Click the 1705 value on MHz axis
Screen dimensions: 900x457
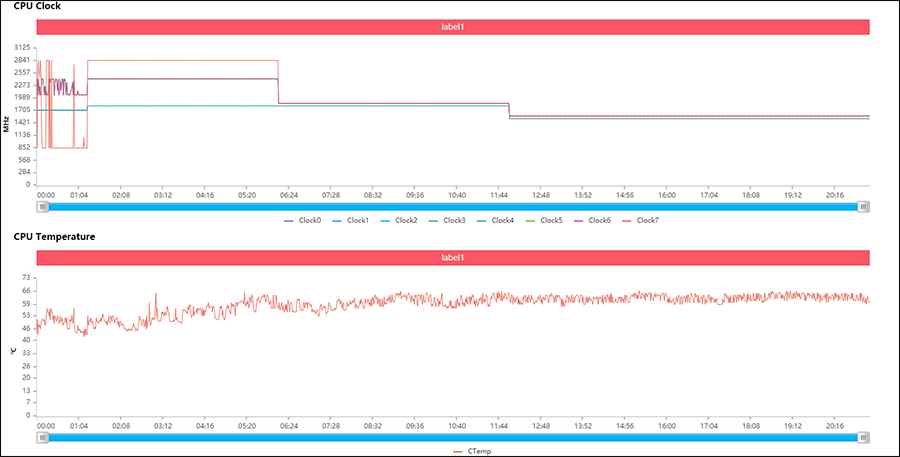pos(24,110)
